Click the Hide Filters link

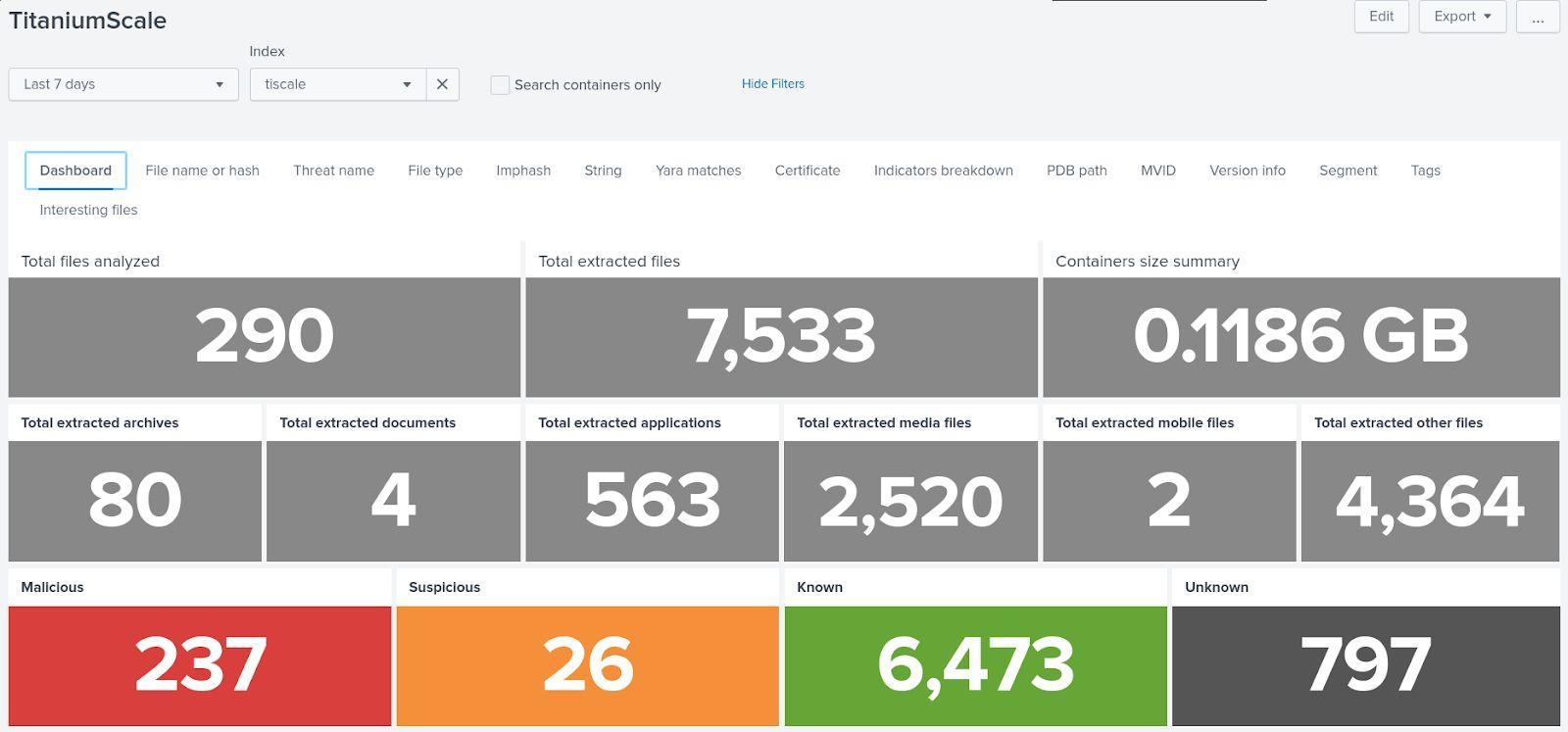pyautogui.click(x=773, y=84)
